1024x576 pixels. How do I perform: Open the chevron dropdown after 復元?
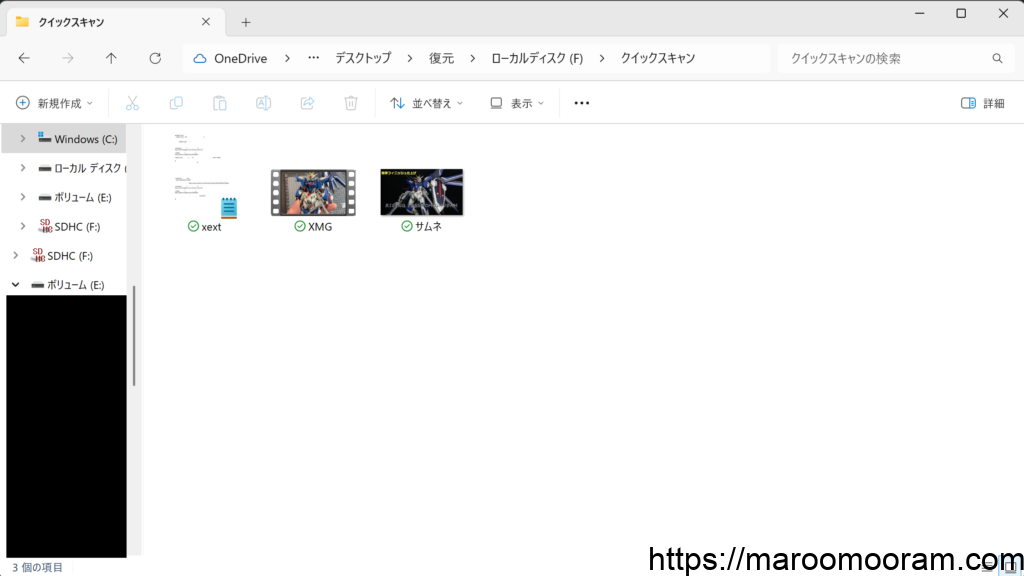tap(472, 58)
